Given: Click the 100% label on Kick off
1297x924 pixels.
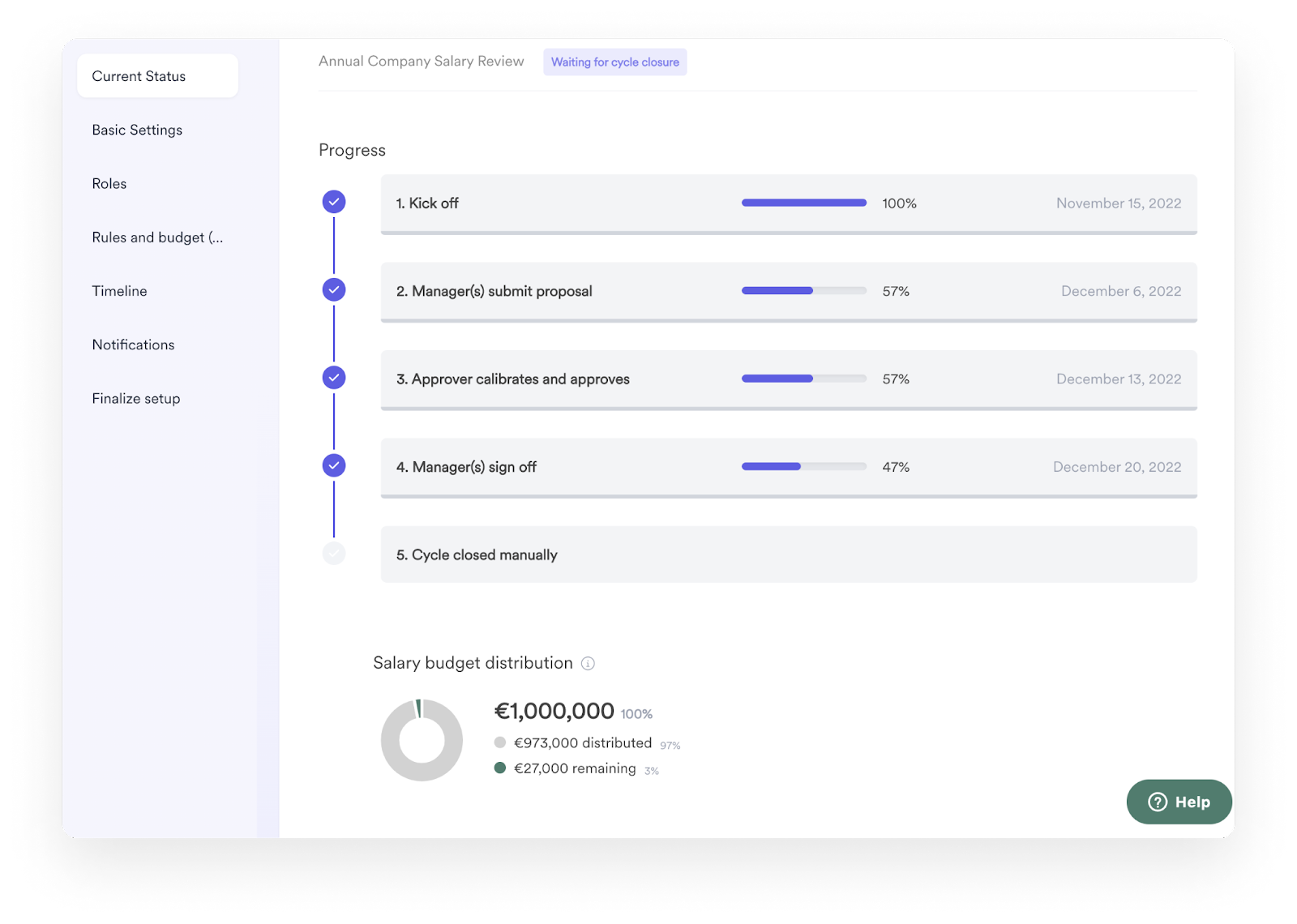Looking at the screenshot, I should click(899, 203).
